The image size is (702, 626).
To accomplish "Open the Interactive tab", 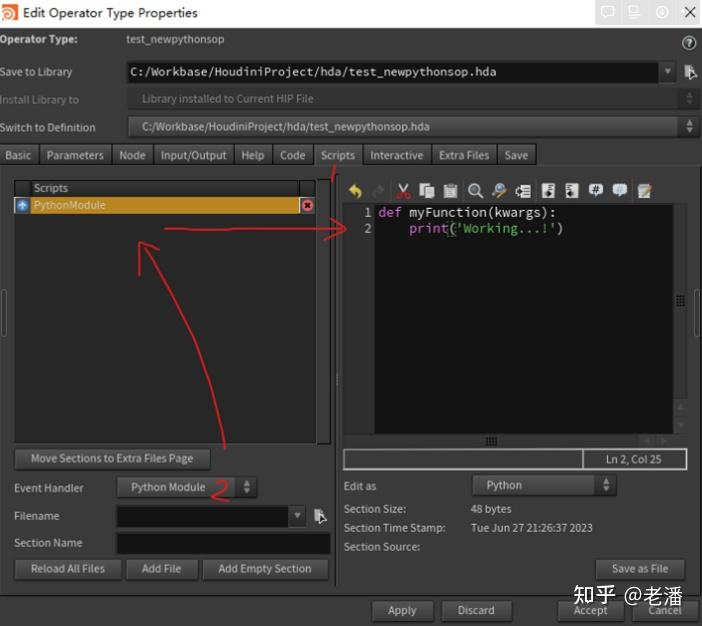I will click(397, 155).
